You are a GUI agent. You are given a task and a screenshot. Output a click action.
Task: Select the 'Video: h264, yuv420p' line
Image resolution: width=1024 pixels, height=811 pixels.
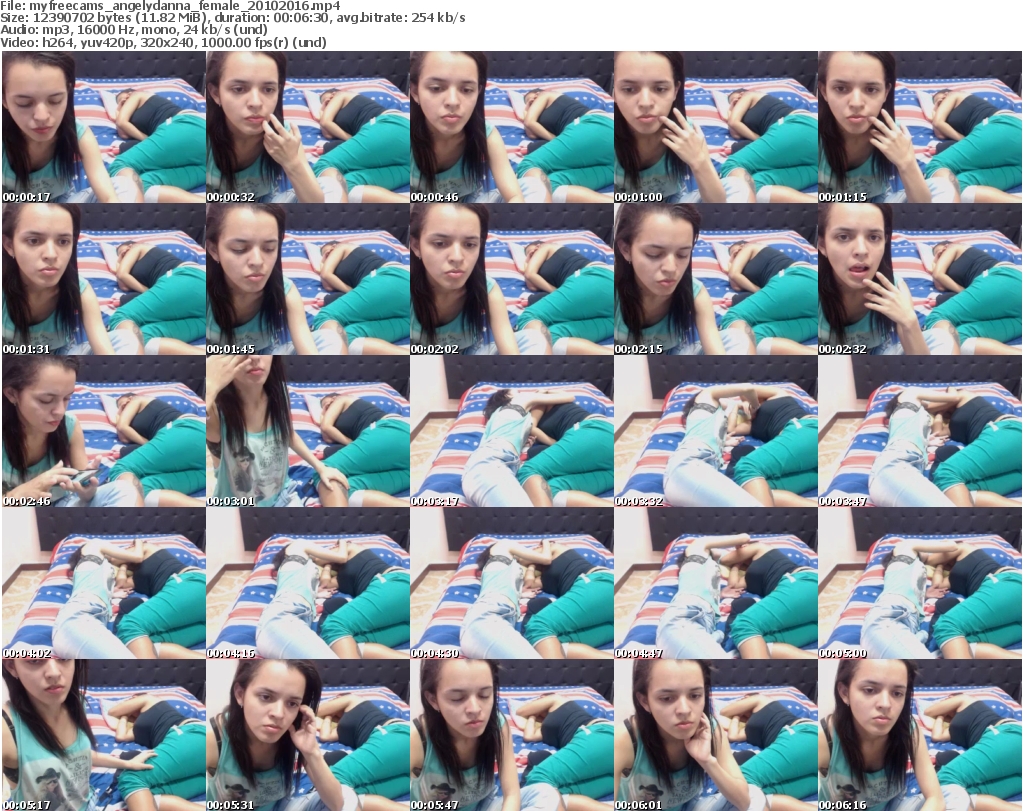[x=163, y=42]
